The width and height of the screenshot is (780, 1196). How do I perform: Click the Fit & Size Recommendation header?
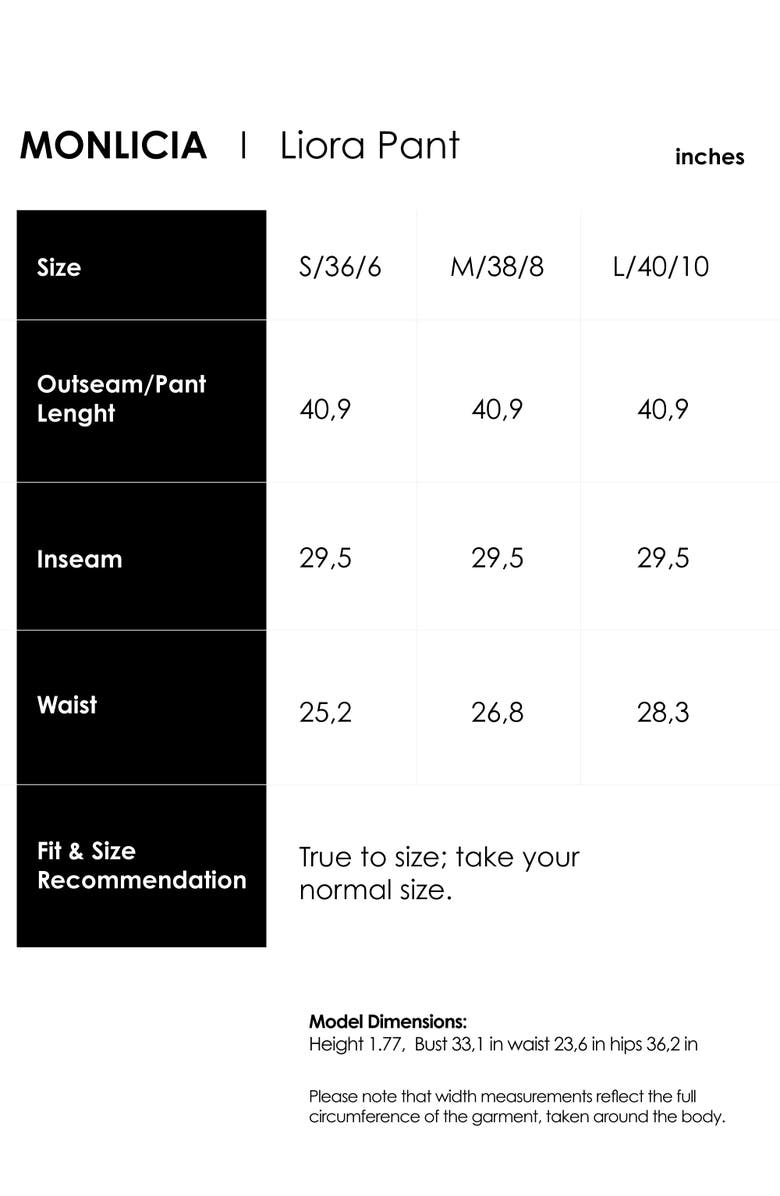click(141, 866)
